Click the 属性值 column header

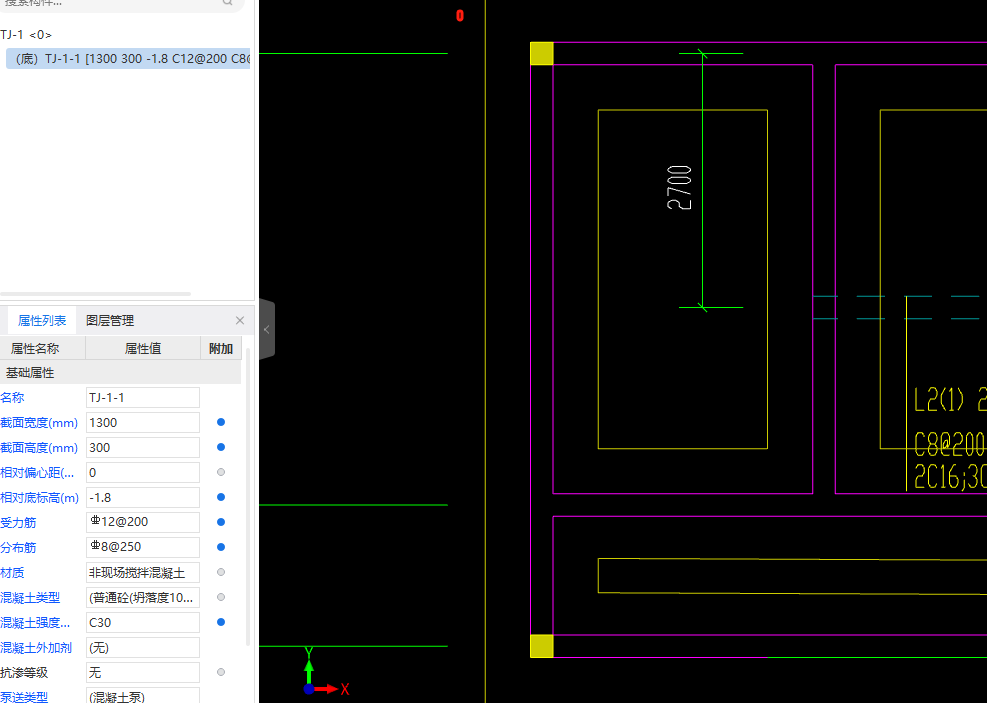tap(143, 349)
